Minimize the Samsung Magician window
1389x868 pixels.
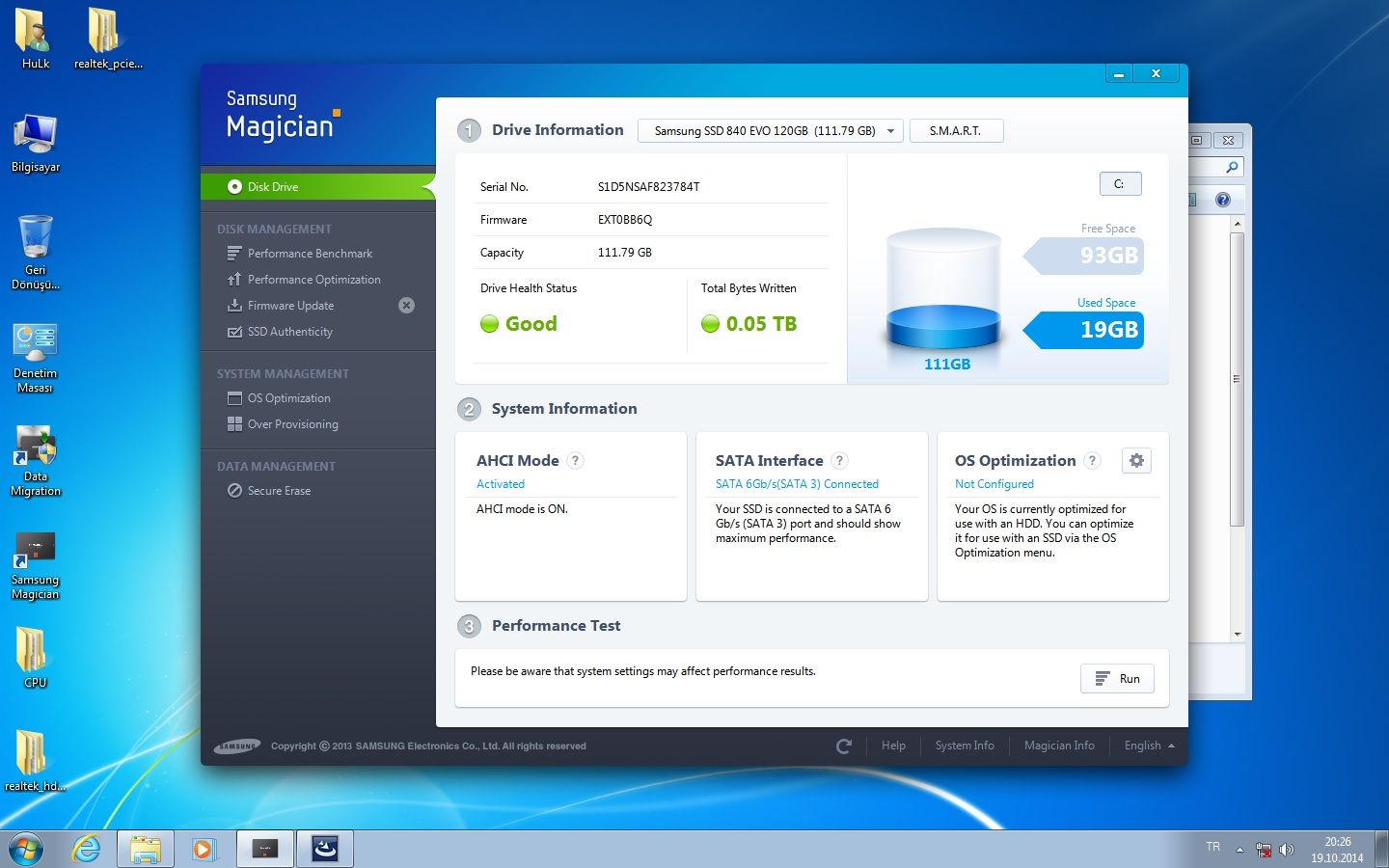point(1119,74)
